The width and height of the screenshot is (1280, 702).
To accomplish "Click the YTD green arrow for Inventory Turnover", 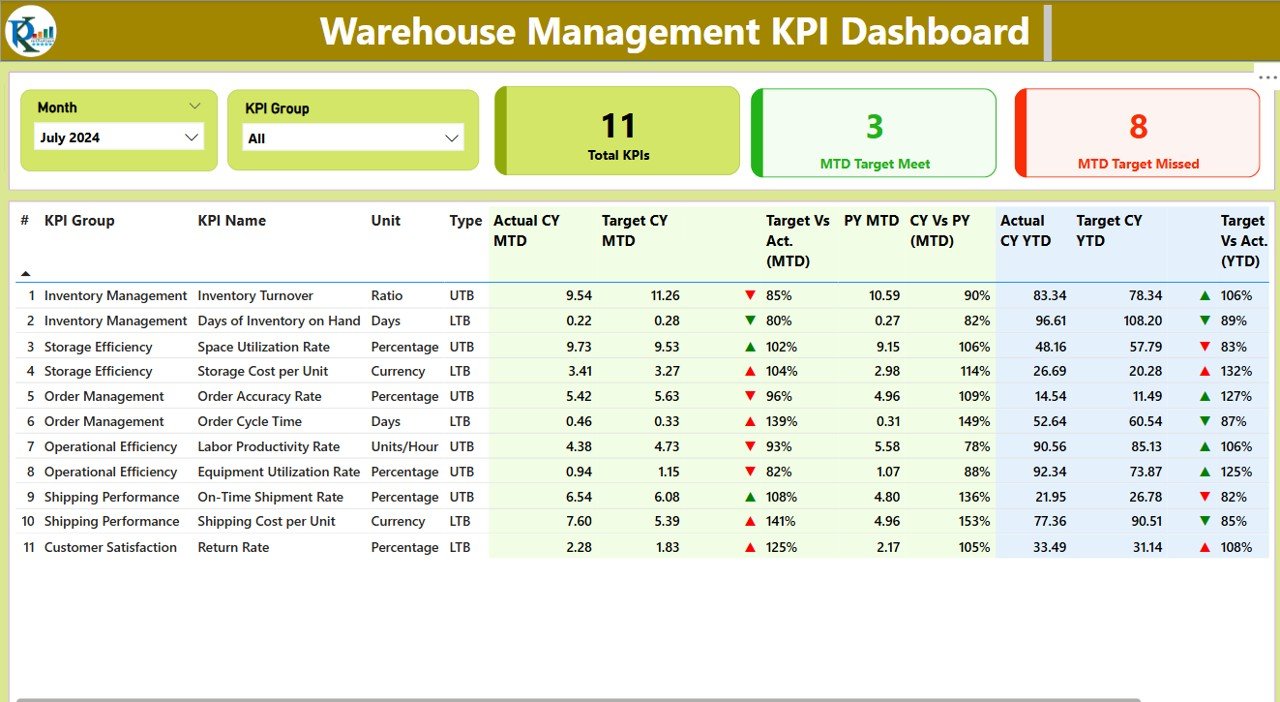I will [x=1205, y=296].
